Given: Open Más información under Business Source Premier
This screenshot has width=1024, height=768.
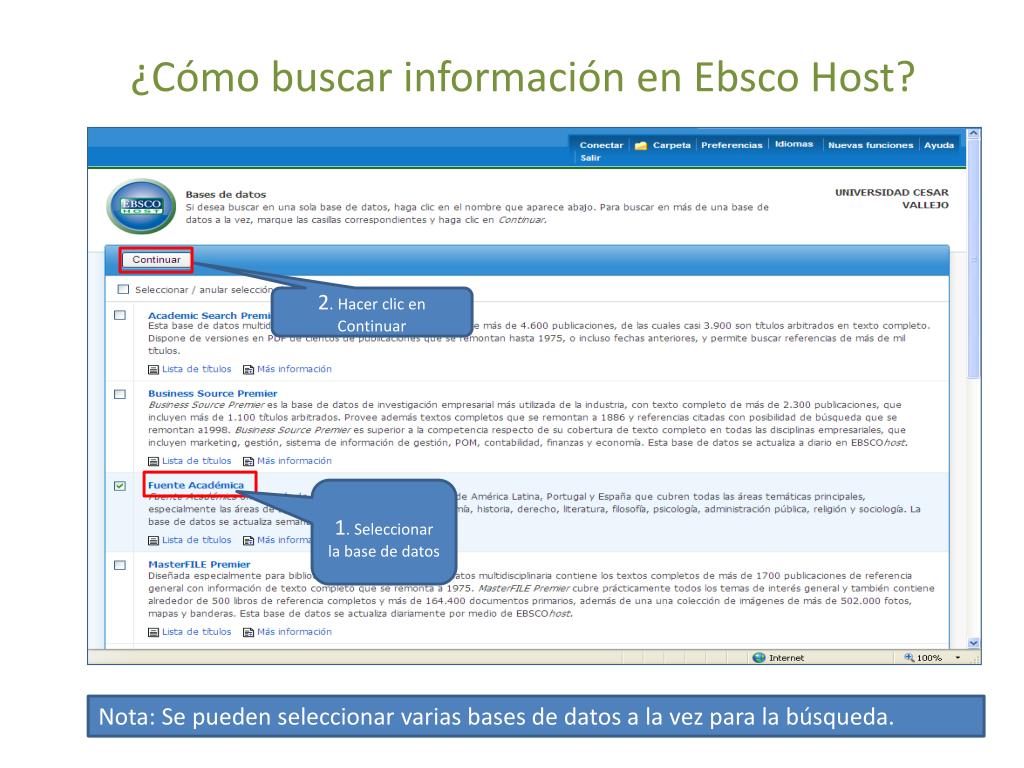Looking at the screenshot, I should click(x=295, y=460).
